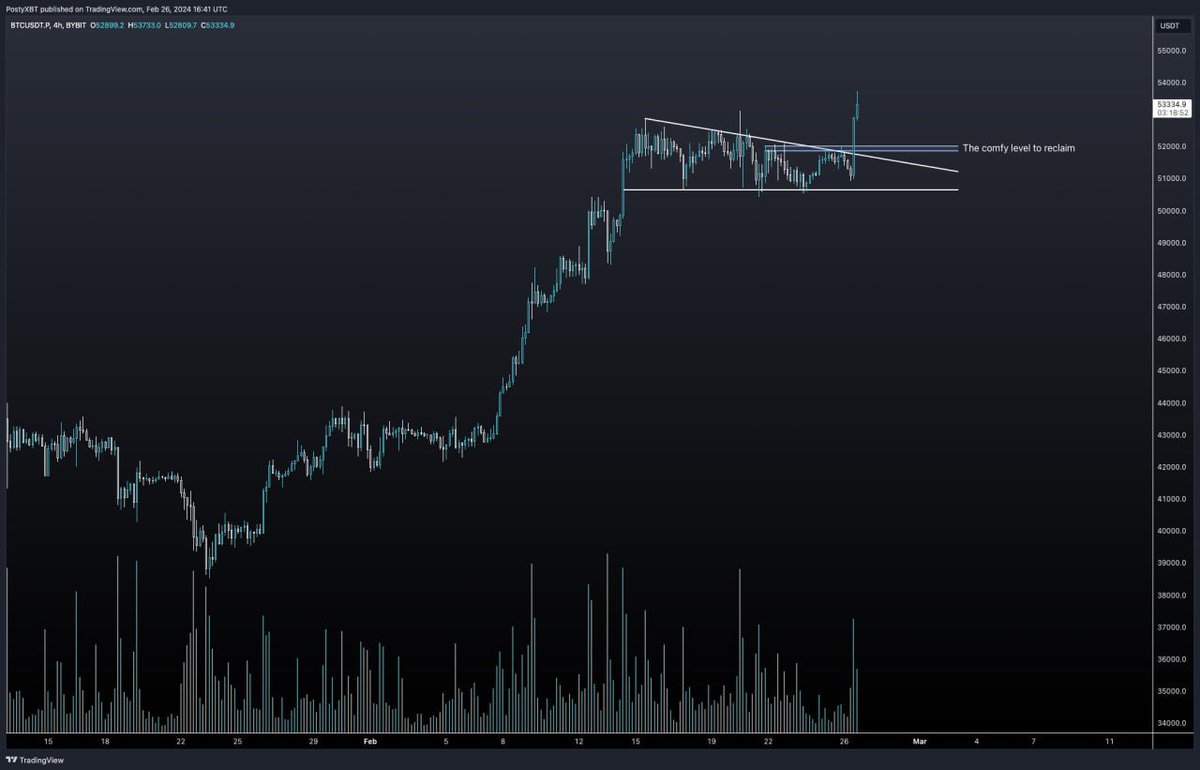Click the 34000.0 price axis label
This screenshot has width=1200, height=770.
[x=1172, y=723]
